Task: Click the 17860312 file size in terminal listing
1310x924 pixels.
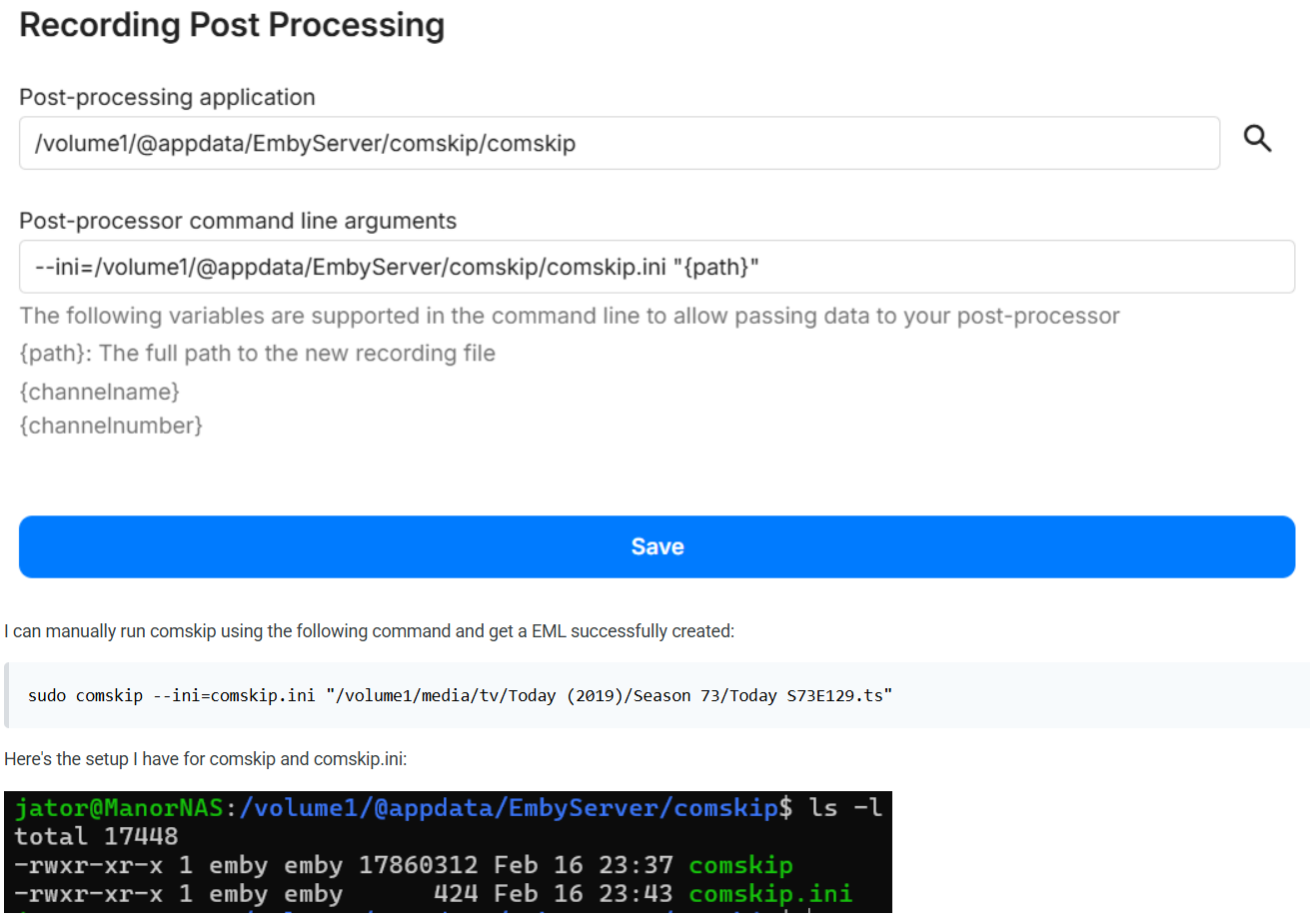Action: [418, 865]
